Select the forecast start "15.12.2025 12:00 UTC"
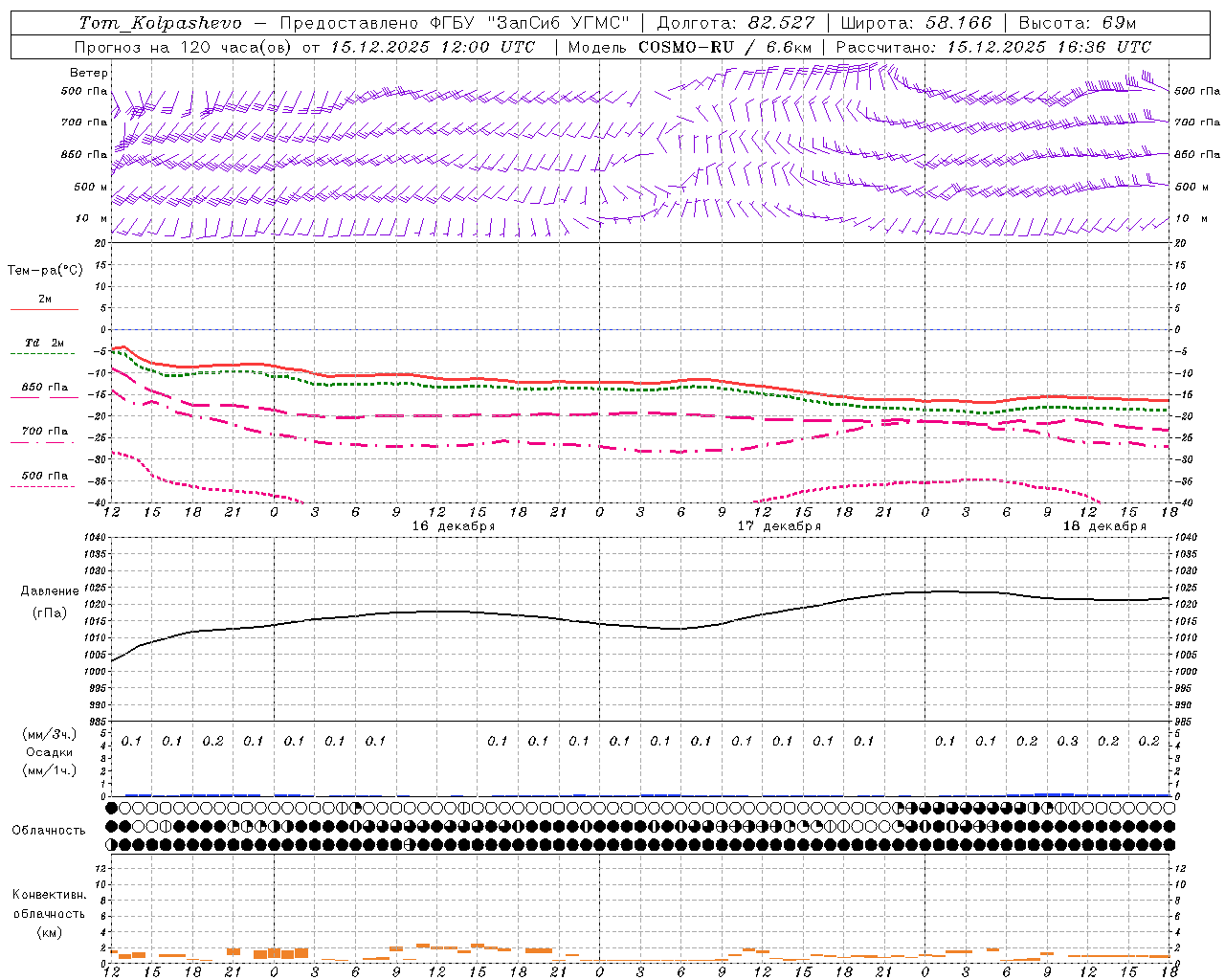Viewport: 1225px width, 980px height. 433,47
